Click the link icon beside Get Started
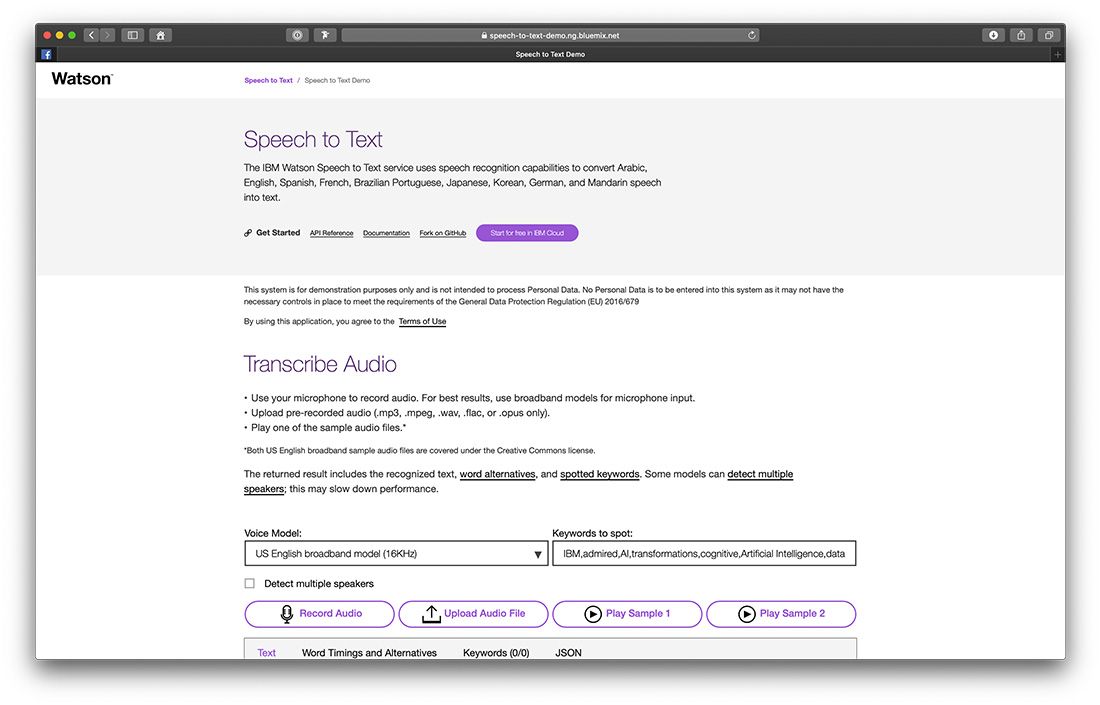 pos(248,233)
